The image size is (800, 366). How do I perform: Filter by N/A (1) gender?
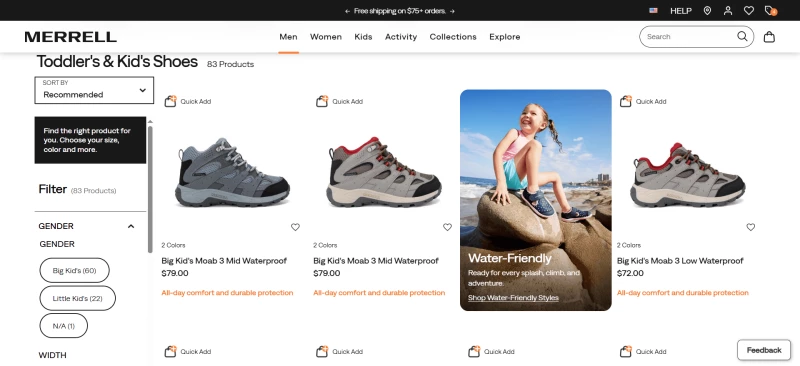coord(64,326)
